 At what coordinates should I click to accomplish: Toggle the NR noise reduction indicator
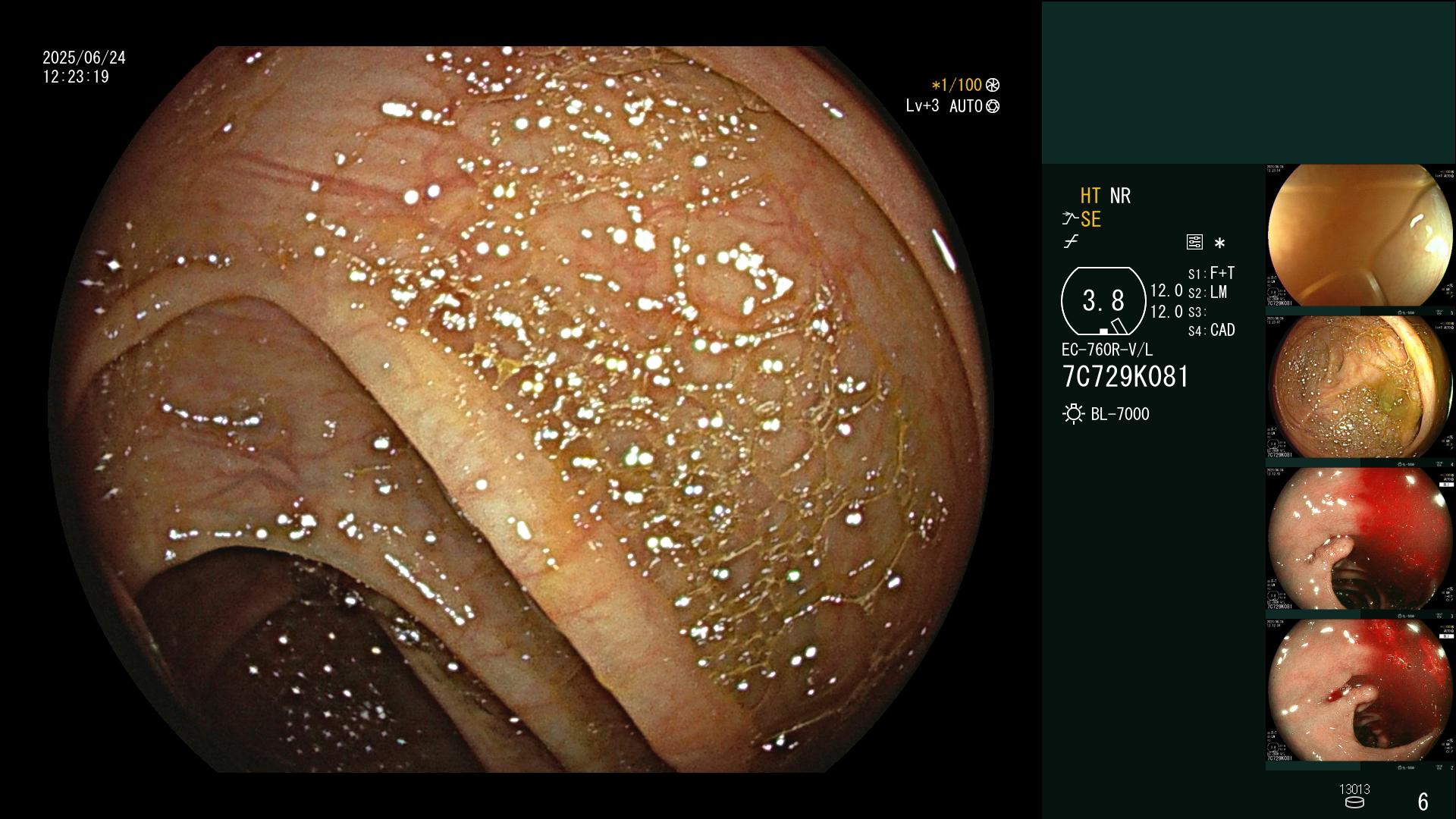pos(1120,196)
